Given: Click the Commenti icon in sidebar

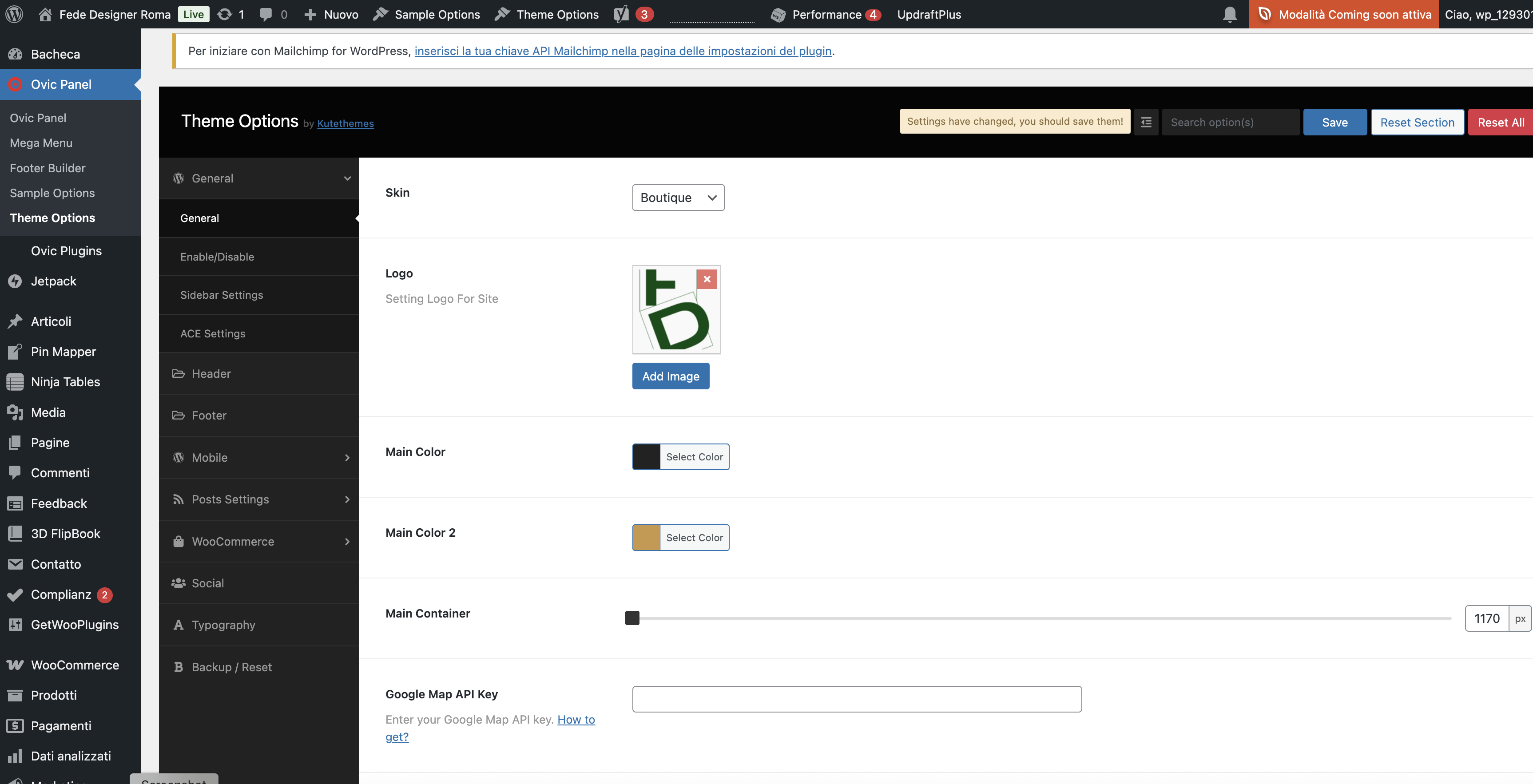Looking at the screenshot, I should (15, 473).
